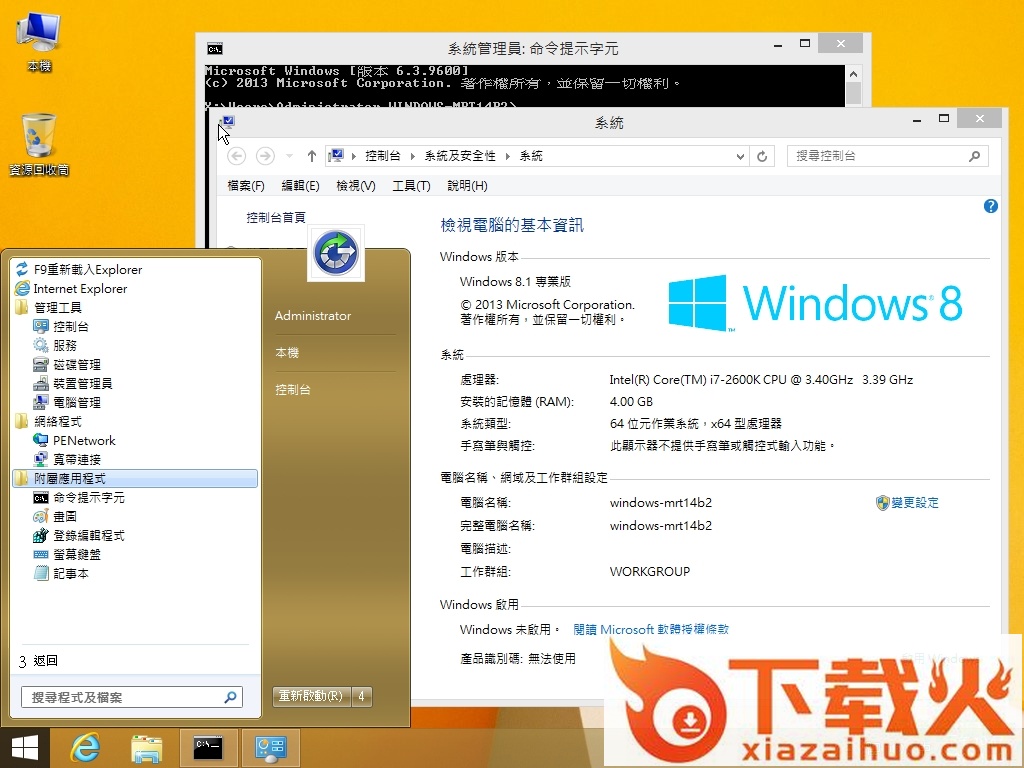1024x768 pixels.
Task: Open 服務 services entry in start menu
Action: [x=65, y=345]
